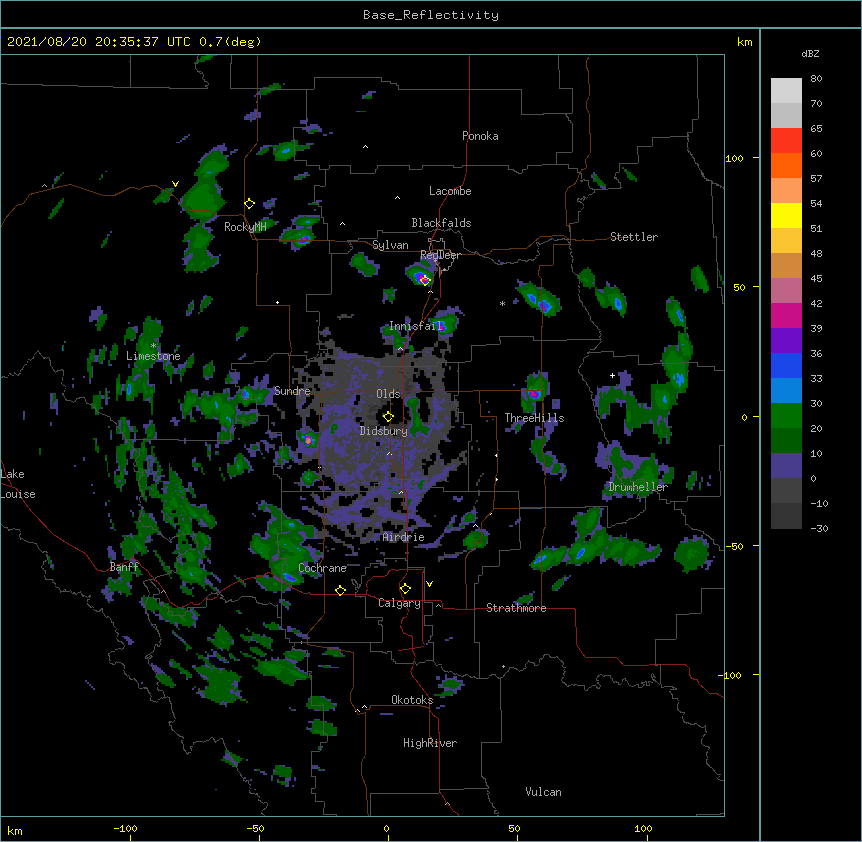Click the Olds town label
862x842 pixels.
(x=388, y=394)
